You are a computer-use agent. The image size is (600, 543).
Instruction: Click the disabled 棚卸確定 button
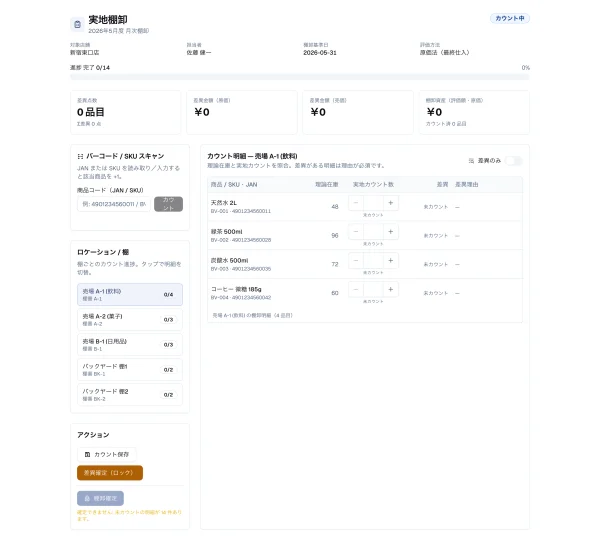(100, 498)
